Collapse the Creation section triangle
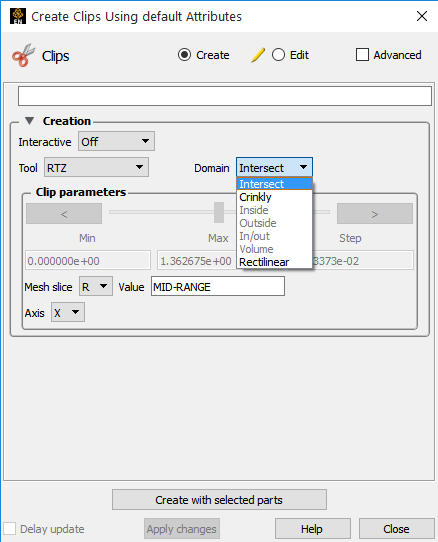Viewport: 438px width, 542px height. pyautogui.click(x=30, y=121)
